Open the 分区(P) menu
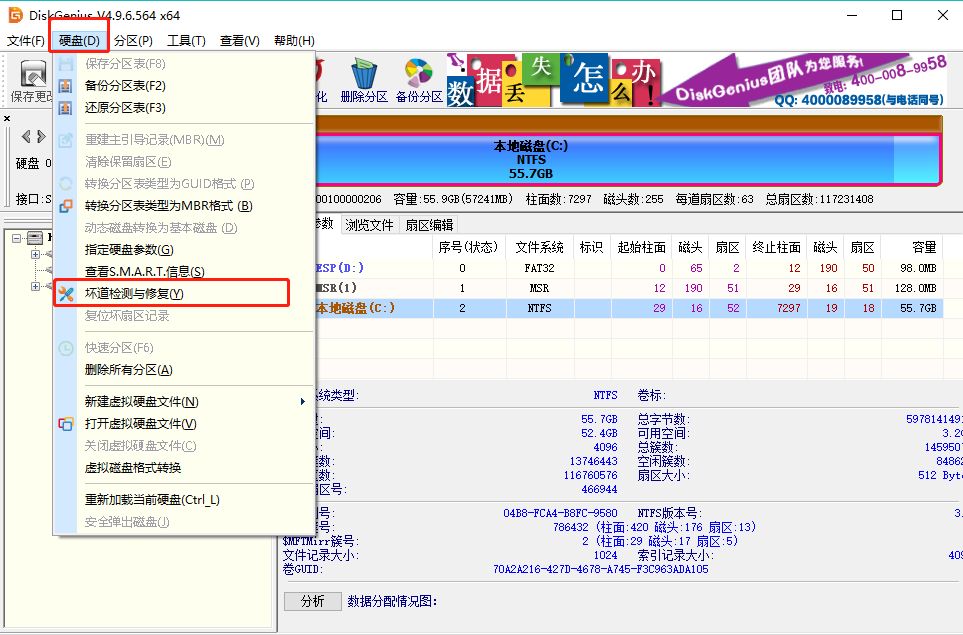The height and width of the screenshot is (635, 963). tap(133, 41)
